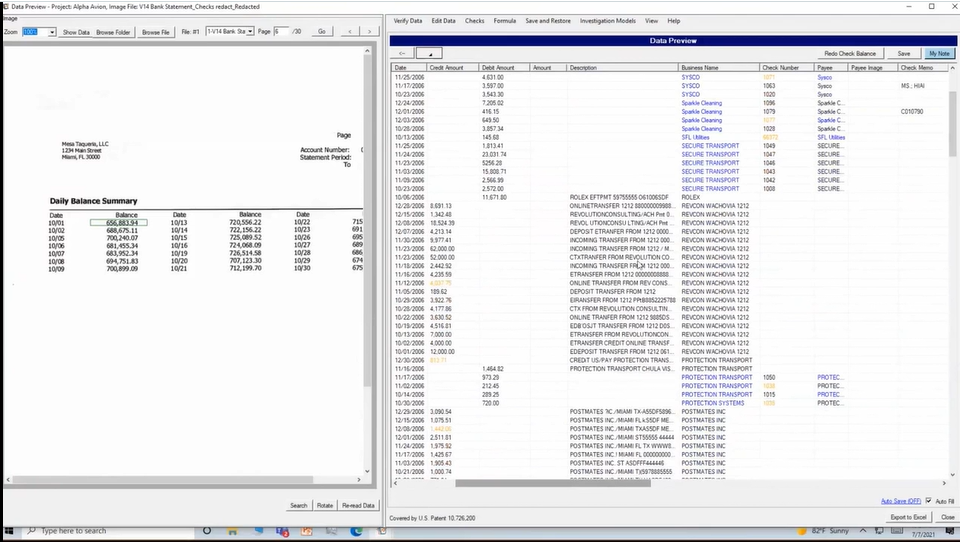Click the Check Number column header

787,67
